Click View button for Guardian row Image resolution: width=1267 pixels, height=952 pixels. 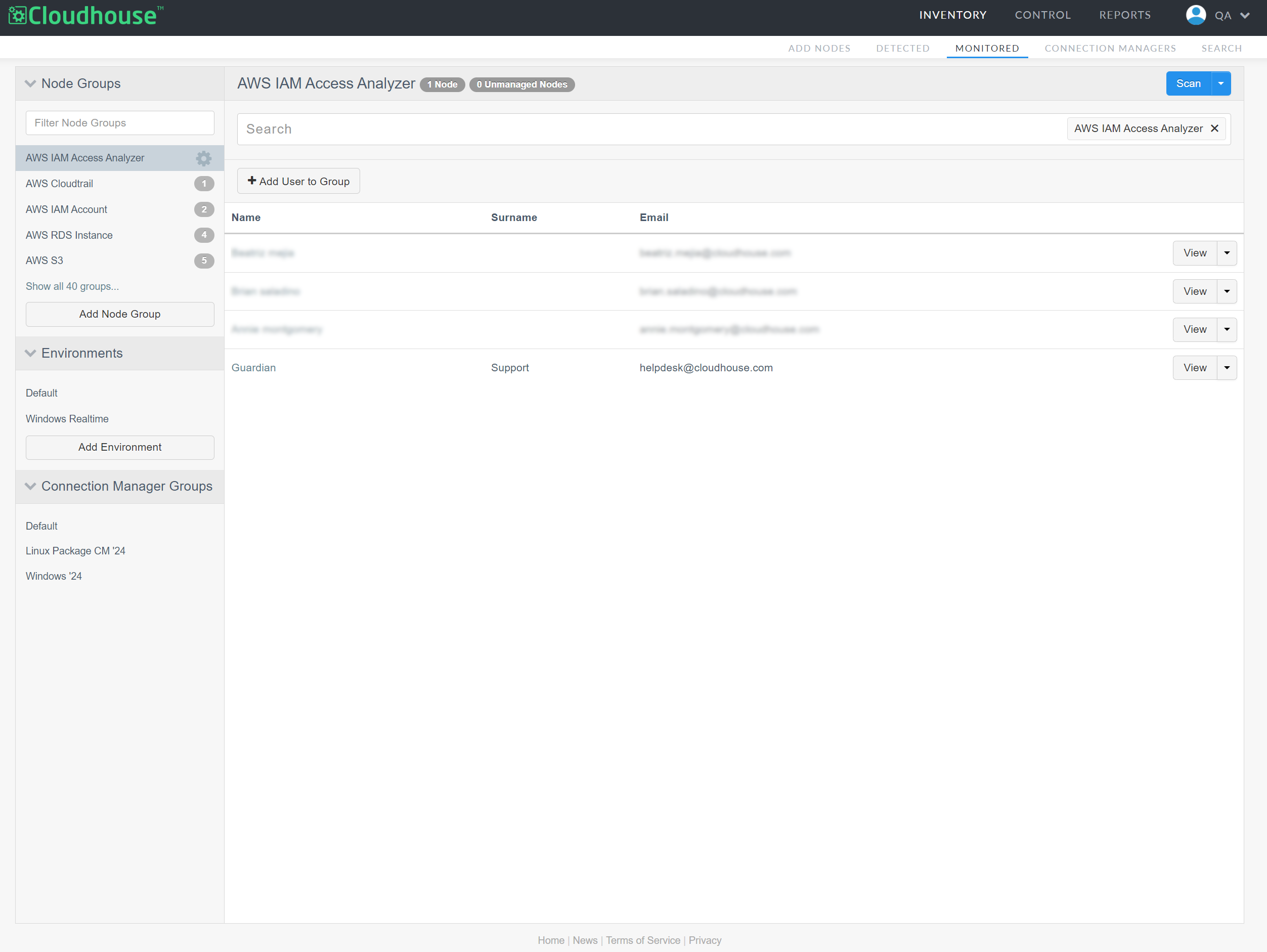[1195, 368]
